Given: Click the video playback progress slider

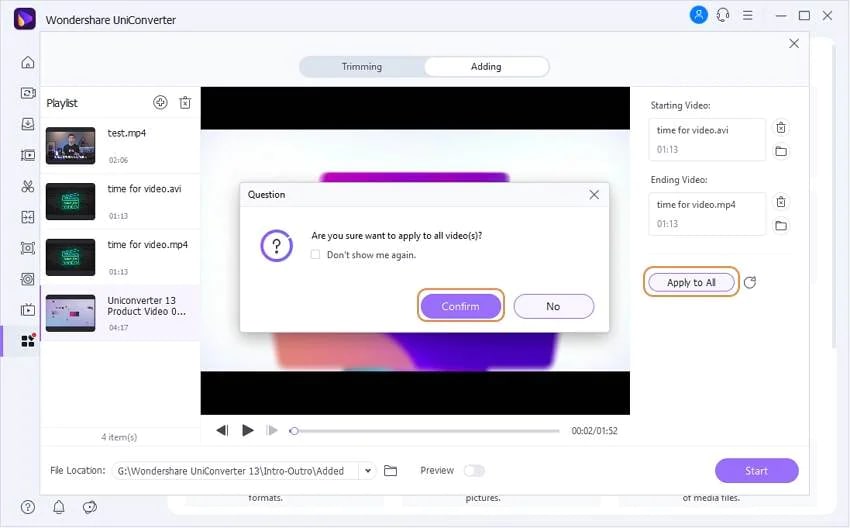Looking at the screenshot, I should click(x=424, y=431).
